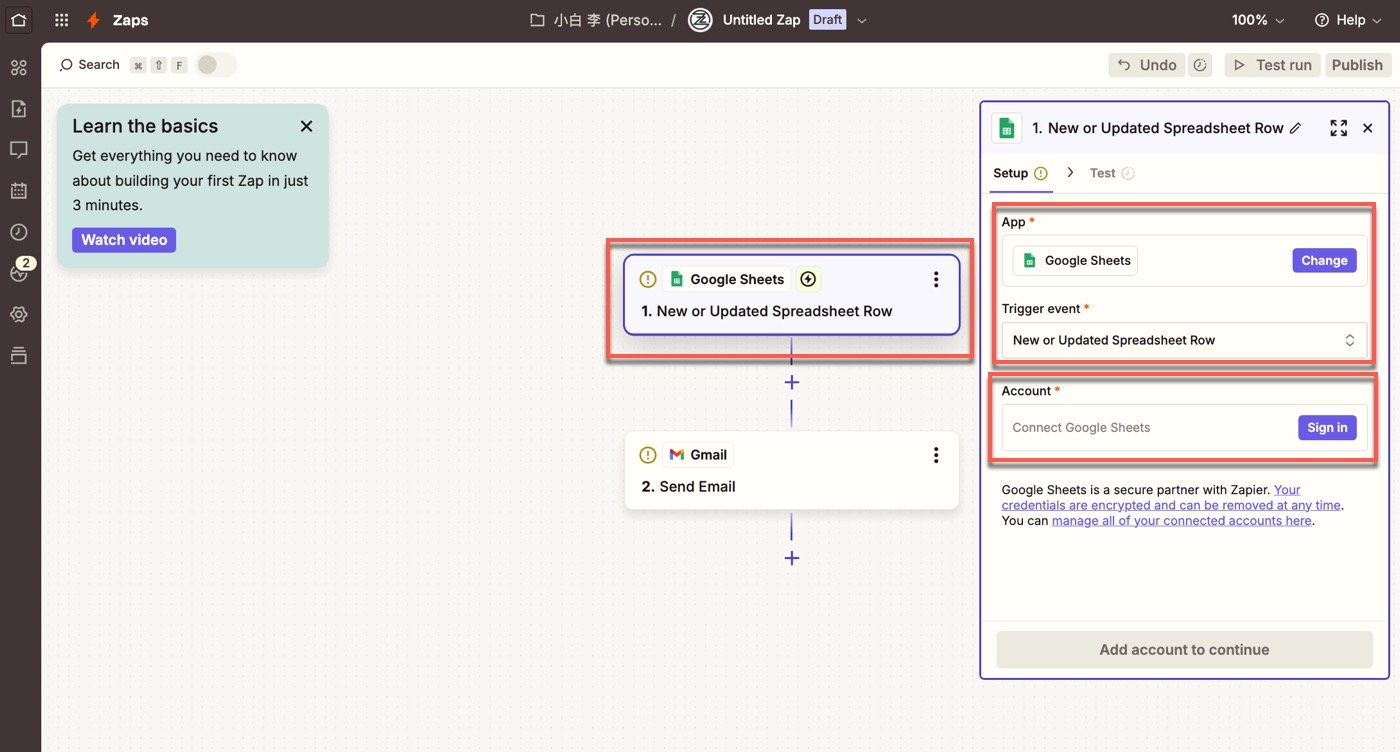The width and height of the screenshot is (1400, 752).
Task: Click the Google Sheets chip on step 1
Action: [726, 280]
